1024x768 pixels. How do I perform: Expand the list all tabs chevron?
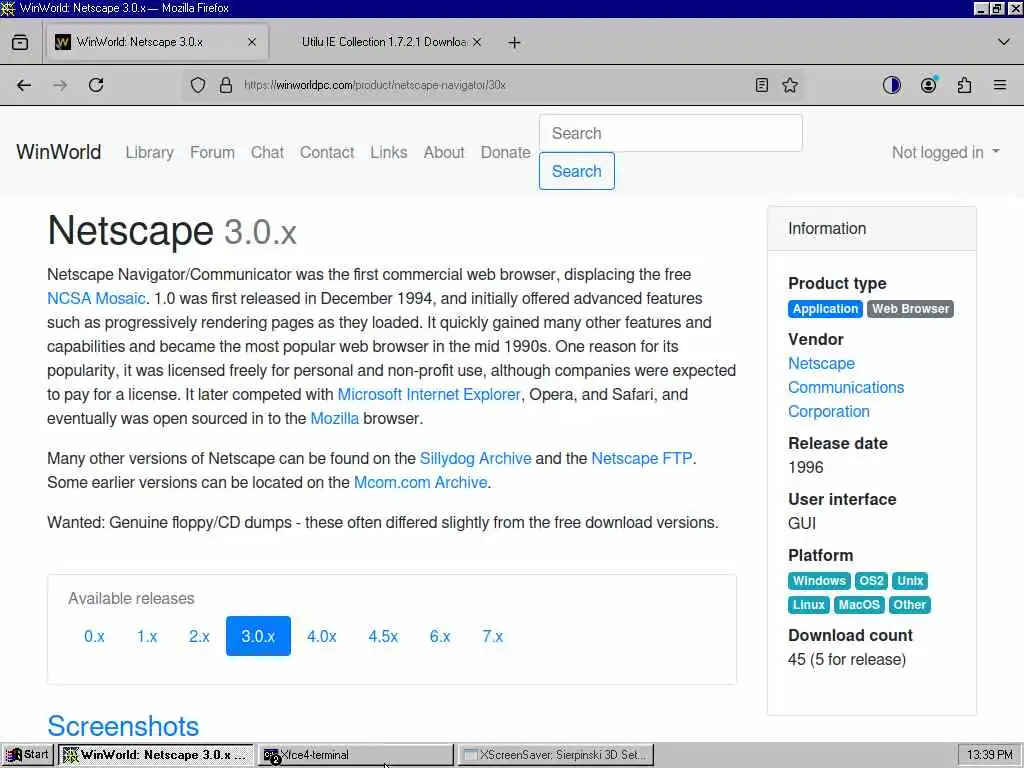1004,42
